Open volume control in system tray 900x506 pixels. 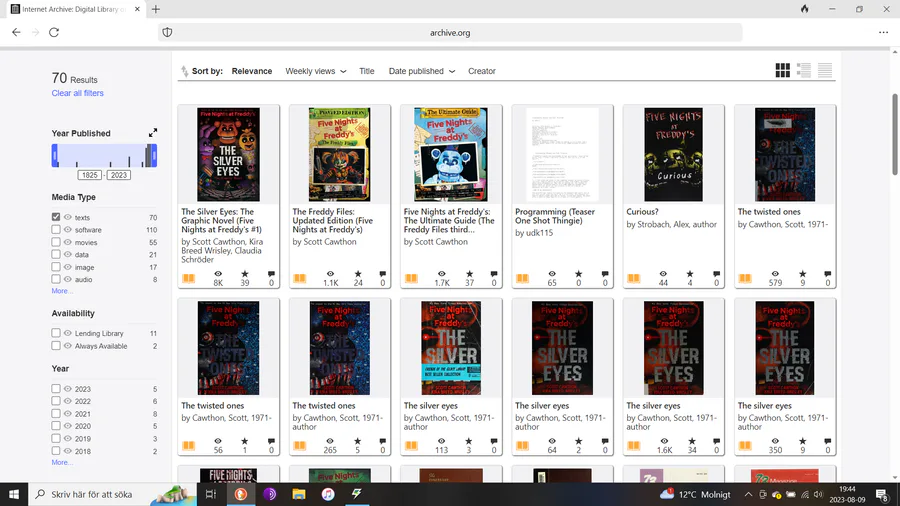(818, 494)
